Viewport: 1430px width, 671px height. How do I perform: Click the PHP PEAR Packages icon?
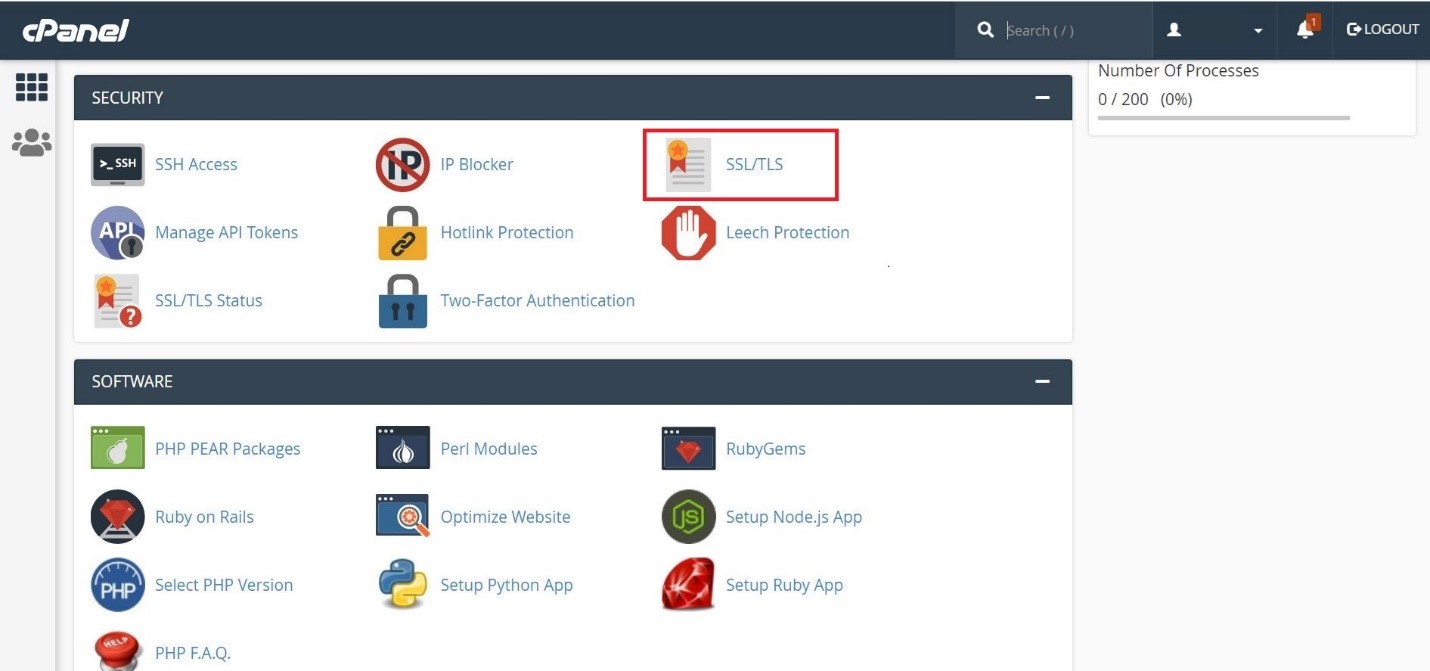click(118, 448)
